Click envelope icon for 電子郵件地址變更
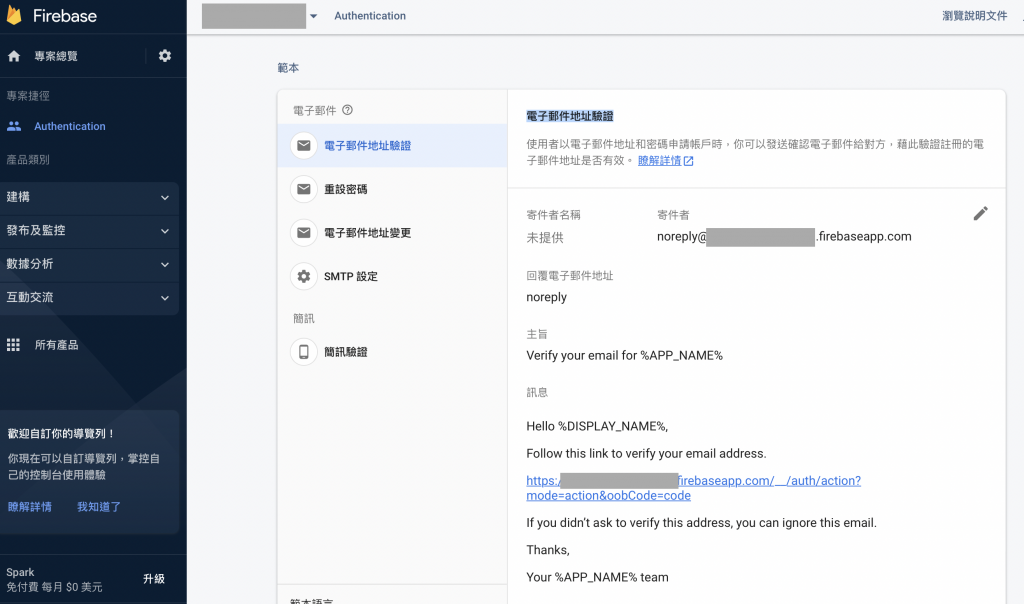Viewport: 1024px width, 604px height. click(x=304, y=232)
